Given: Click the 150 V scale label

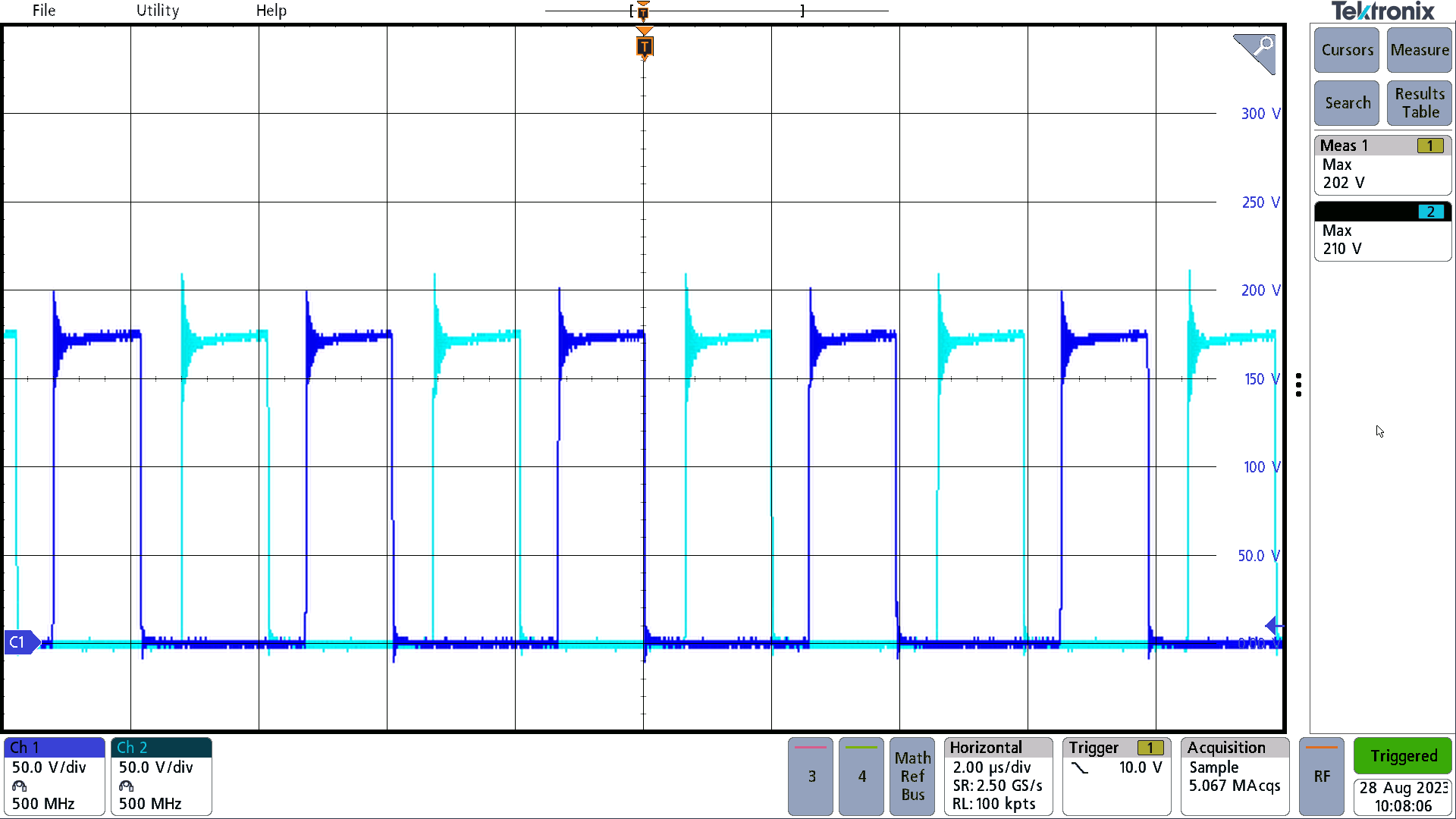Looking at the screenshot, I should [x=1262, y=379].
